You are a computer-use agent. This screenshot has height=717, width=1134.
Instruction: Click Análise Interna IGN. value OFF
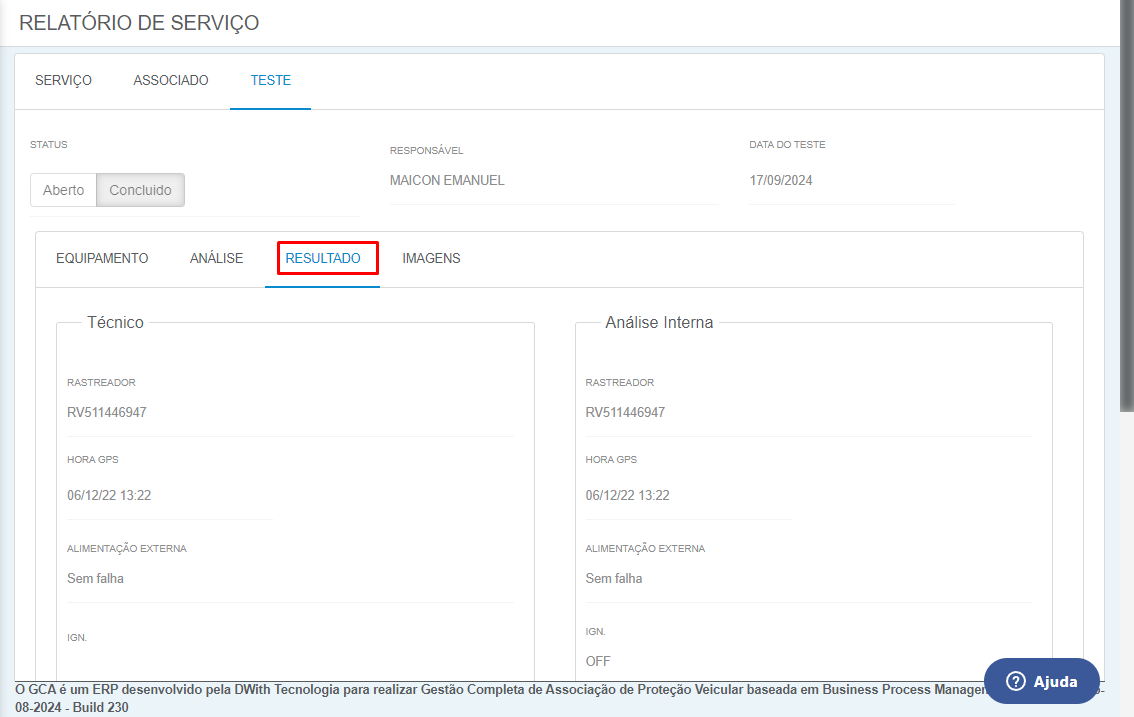tap(598, 661)
